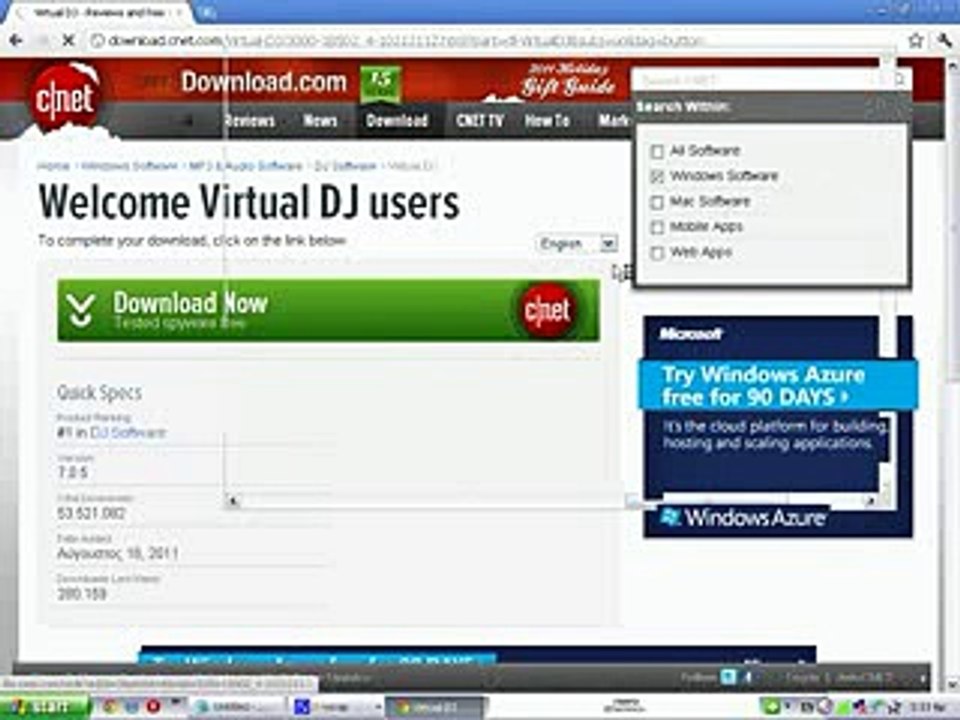This screenshot has height=720, width=960.
Task: Click the Facebook follow icon in footer bar
Action: (x=747, y=677)
